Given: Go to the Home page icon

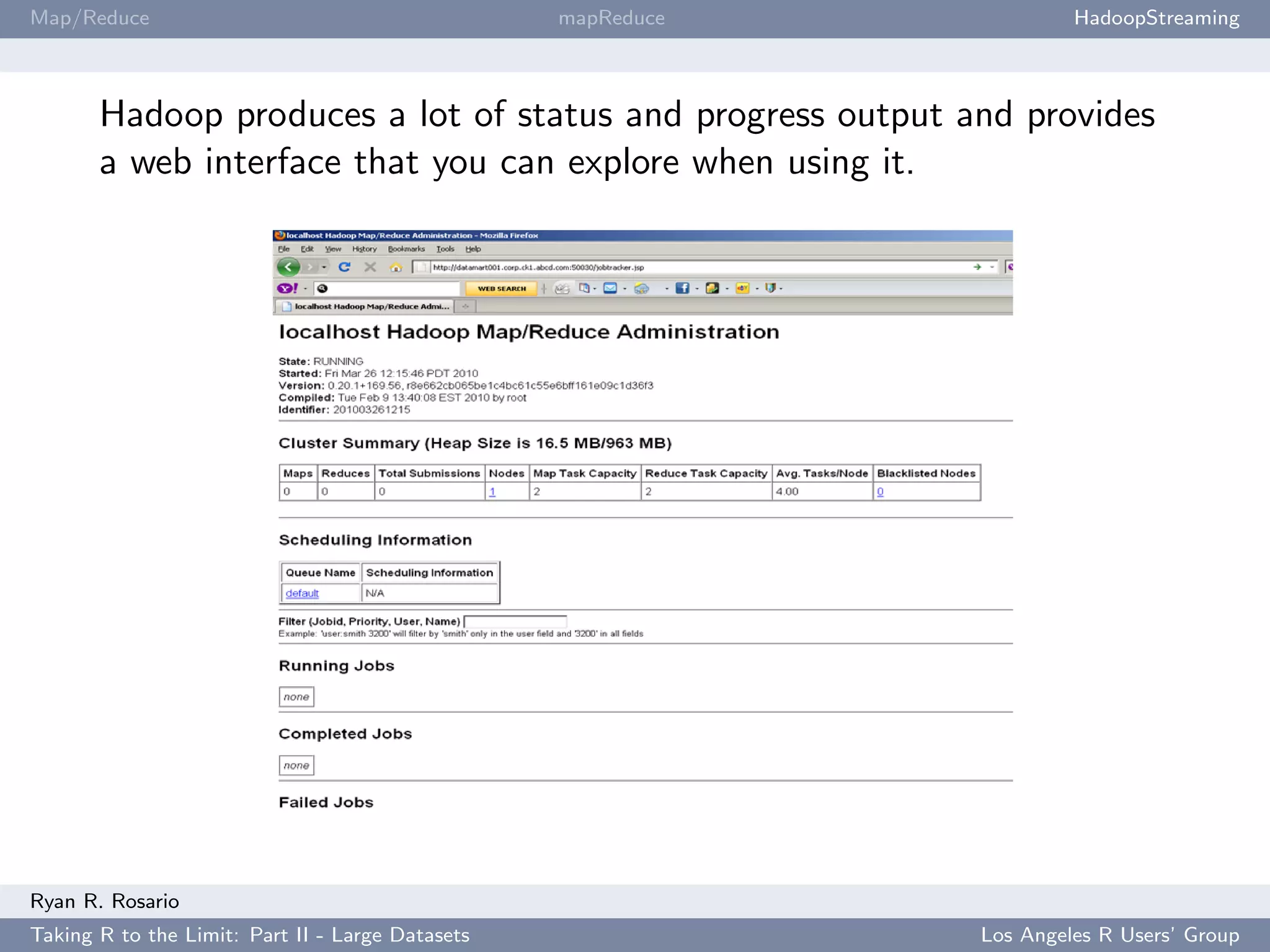Looking at the screenshot, I should coord(396,267).
